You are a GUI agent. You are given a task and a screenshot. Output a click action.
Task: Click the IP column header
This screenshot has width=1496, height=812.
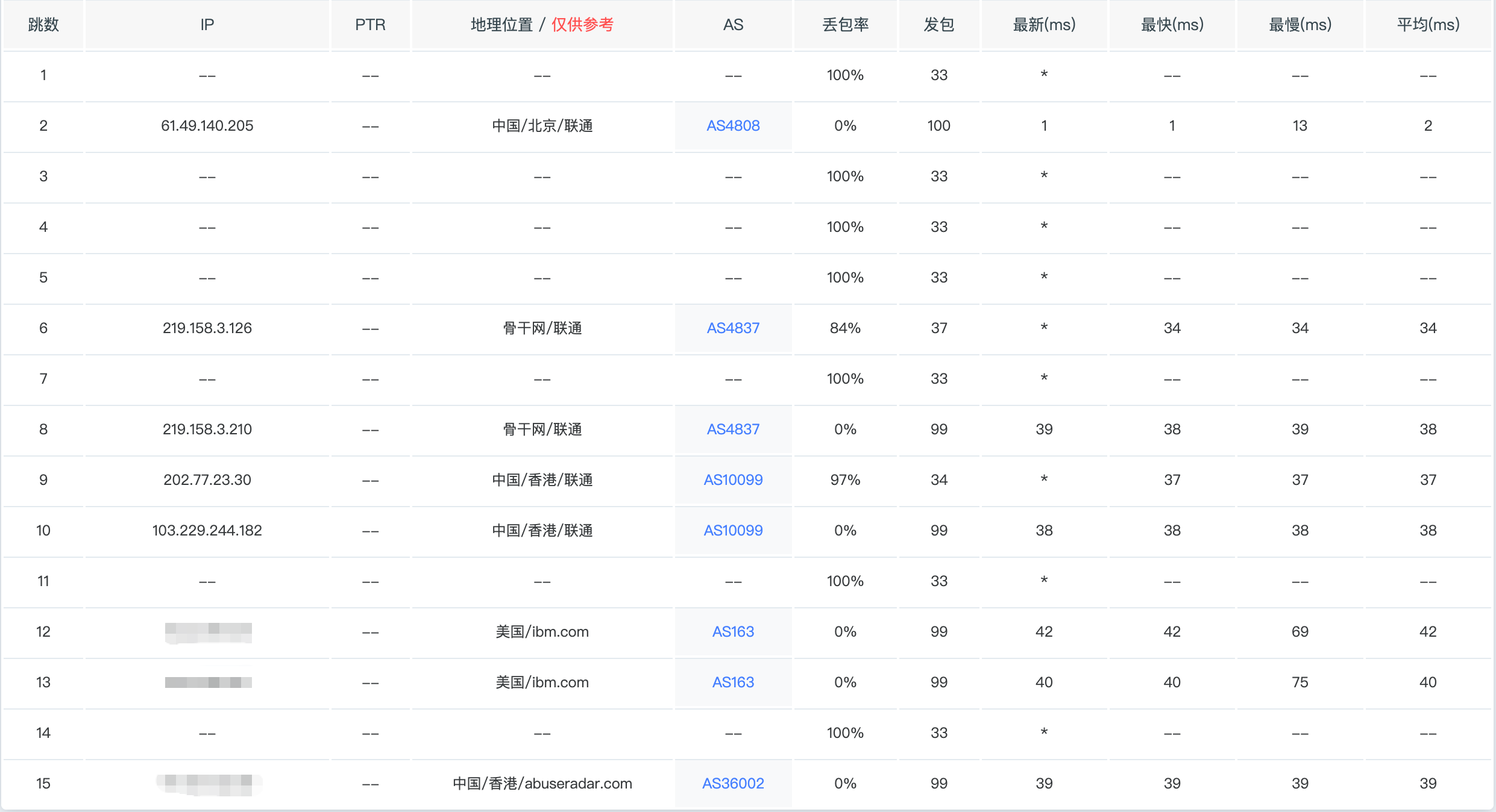pyautogui.click(x=207, y=25)
